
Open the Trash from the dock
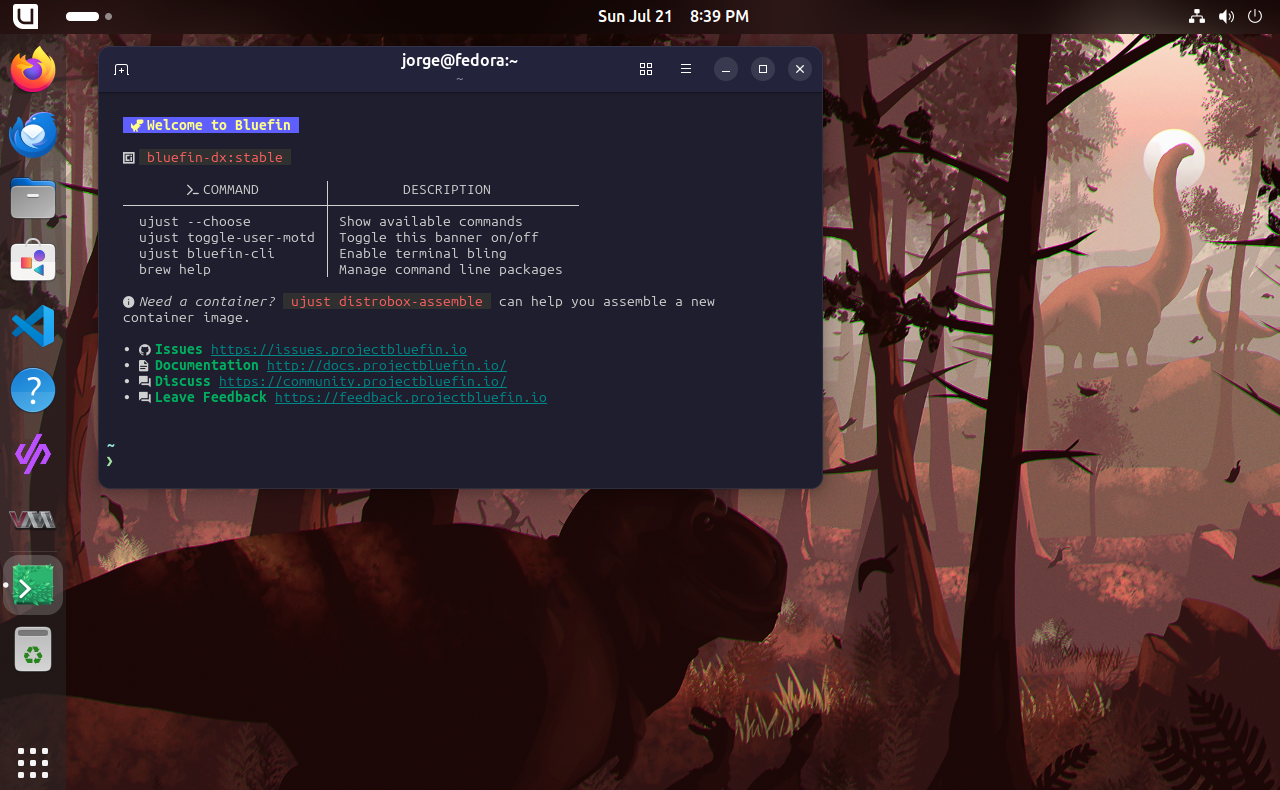point(33,650)
